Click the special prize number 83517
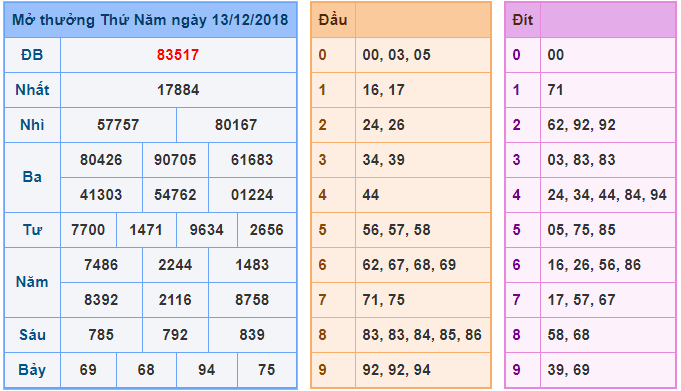The height and width of the screenshot is (391, 681). [x=178, y=55]
